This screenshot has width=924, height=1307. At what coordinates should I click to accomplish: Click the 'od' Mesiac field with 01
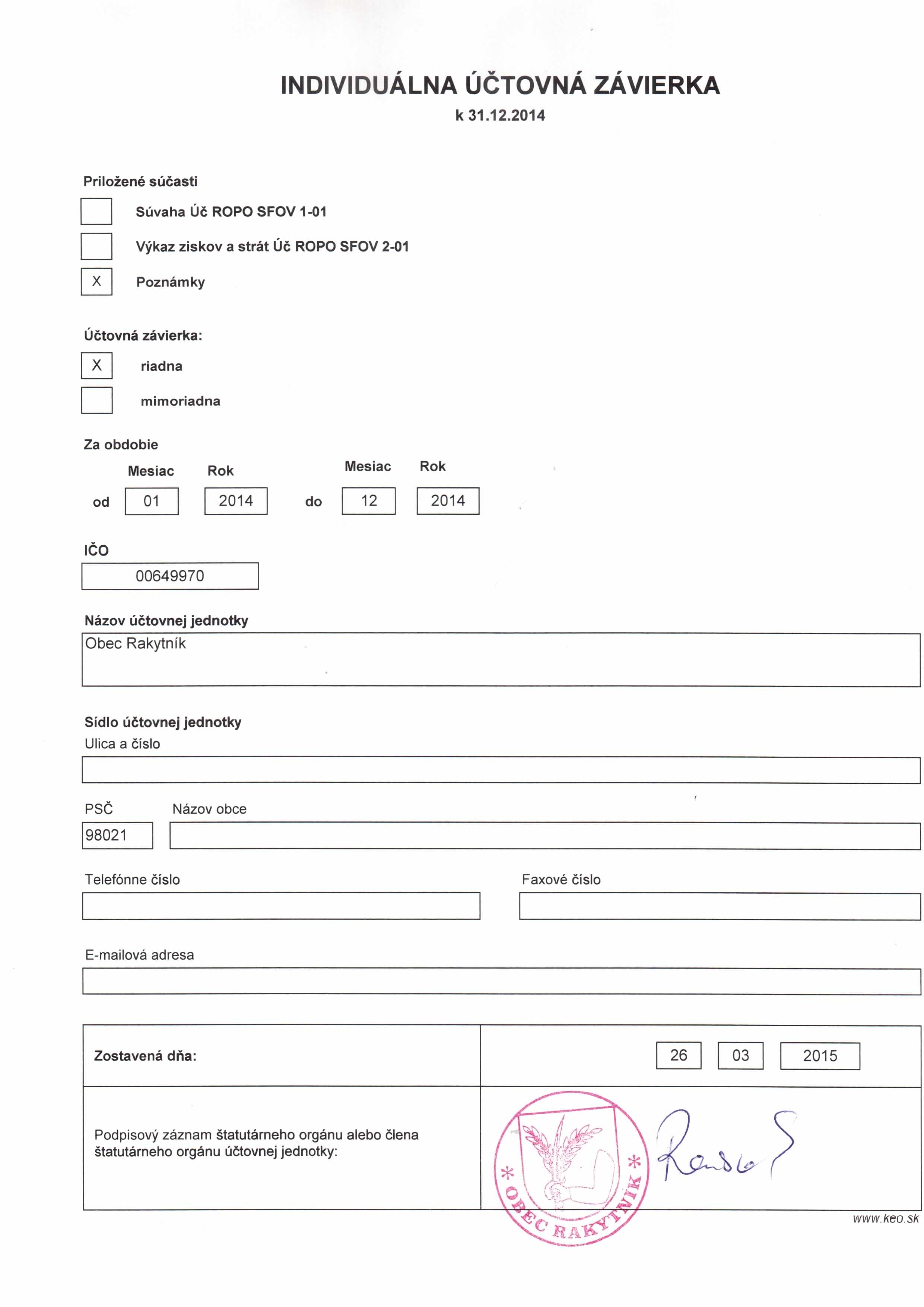[x=152, y=501]
